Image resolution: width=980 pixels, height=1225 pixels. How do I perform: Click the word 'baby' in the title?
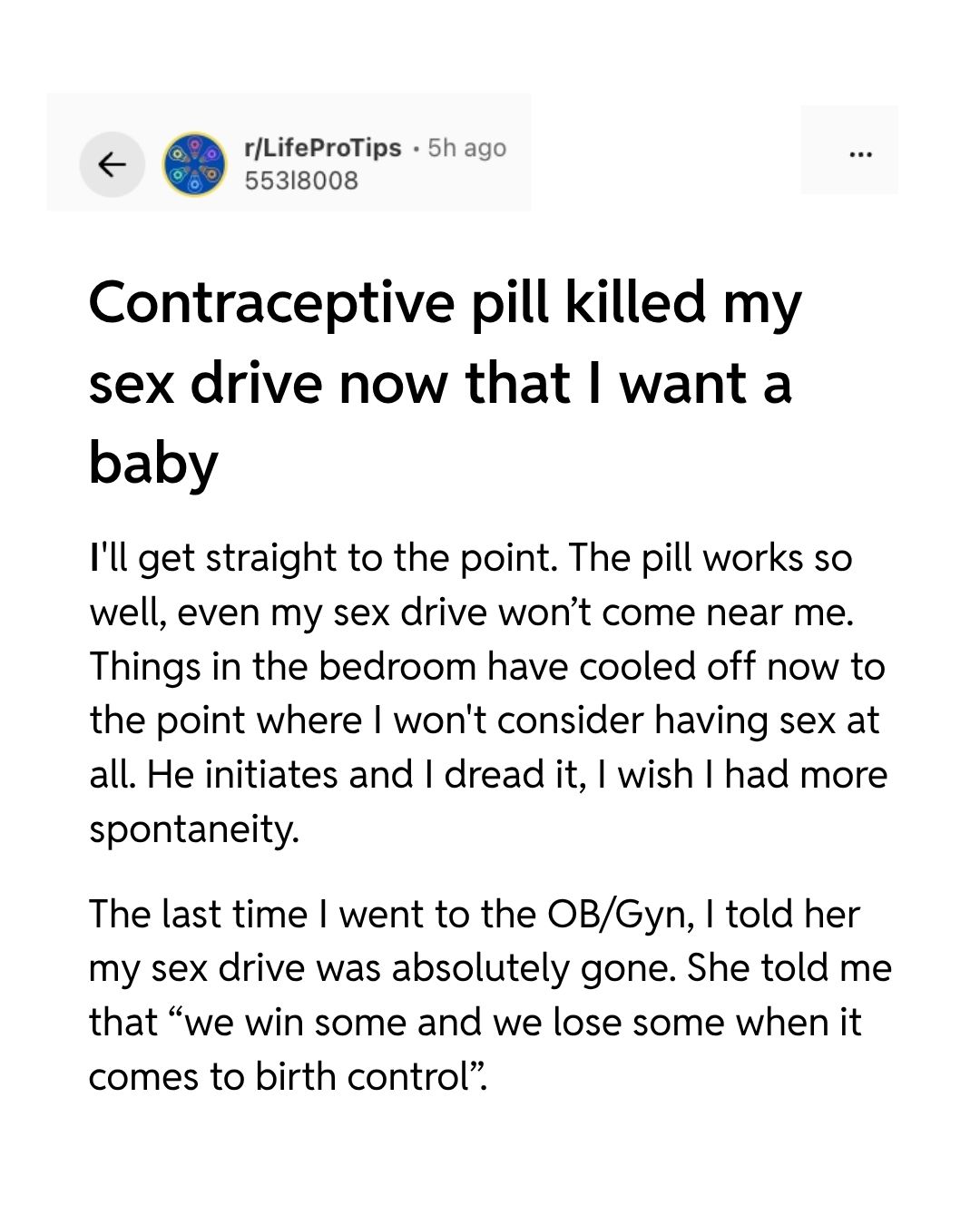coord(153,463)
